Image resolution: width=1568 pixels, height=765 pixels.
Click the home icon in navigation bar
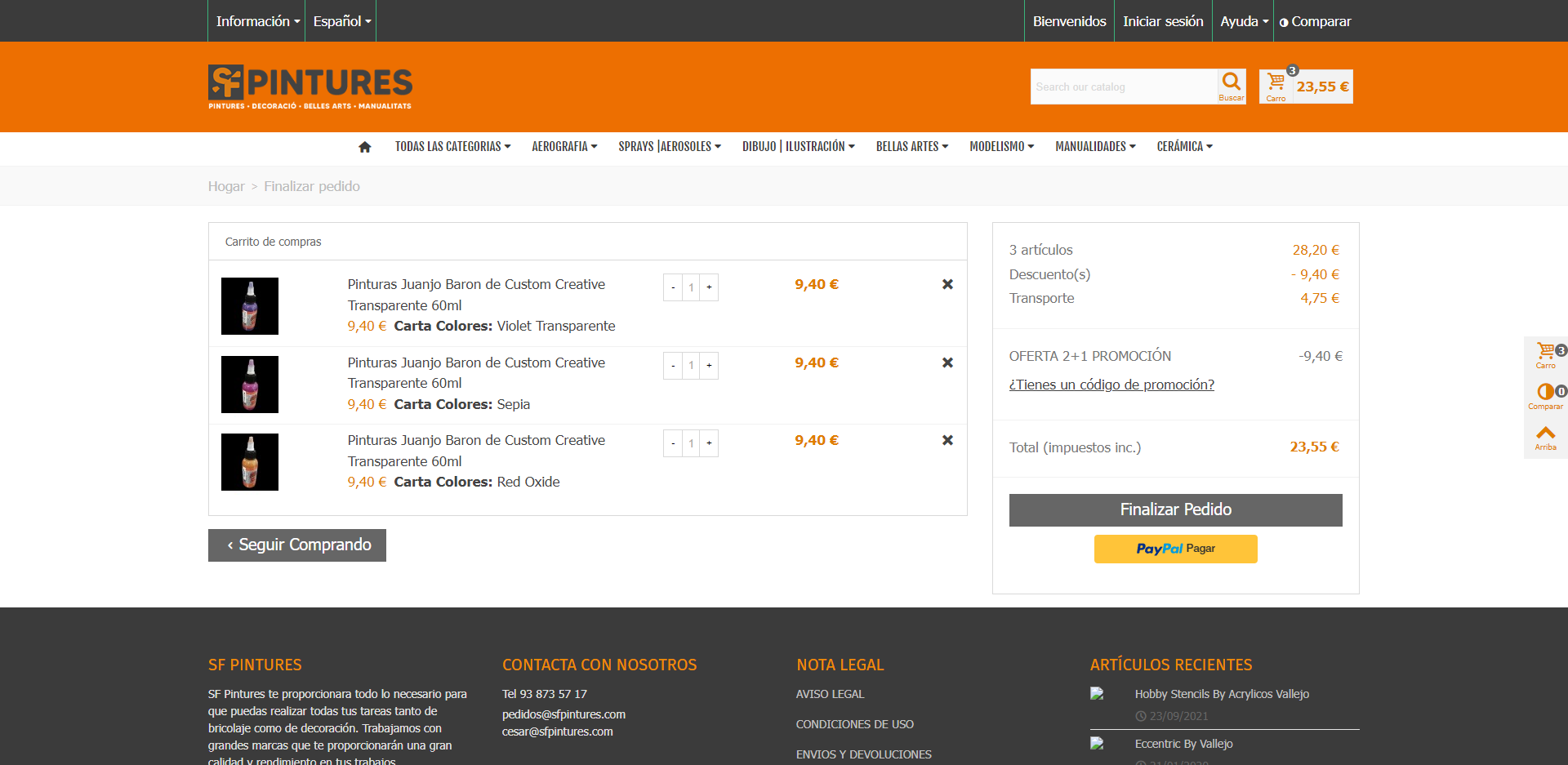coord(365,147)
